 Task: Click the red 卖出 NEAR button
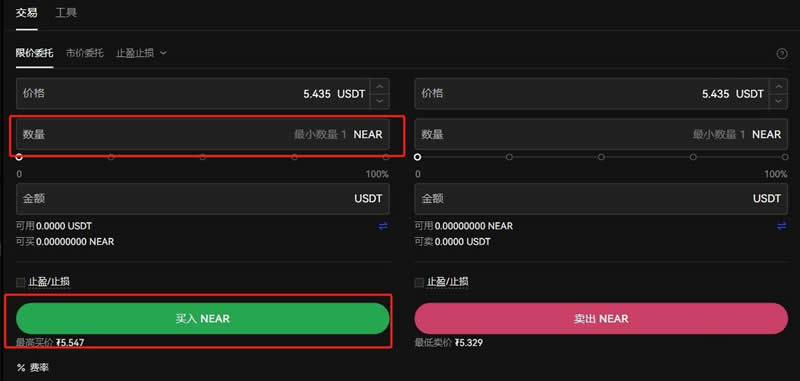(601, 319)
